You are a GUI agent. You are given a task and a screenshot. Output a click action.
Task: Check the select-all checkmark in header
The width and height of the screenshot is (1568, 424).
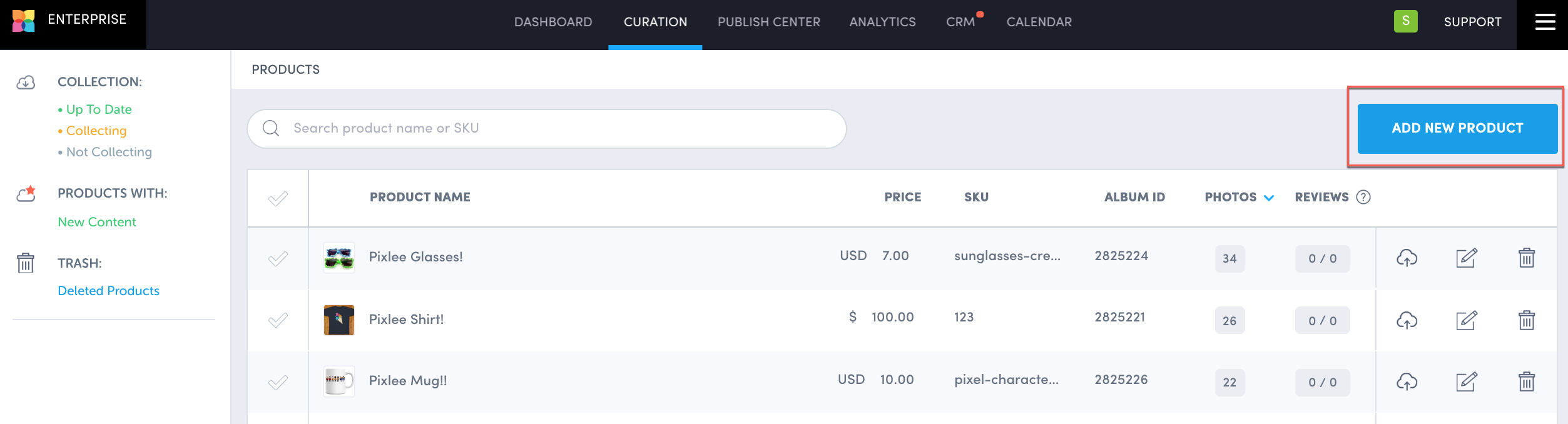[278, 198]
